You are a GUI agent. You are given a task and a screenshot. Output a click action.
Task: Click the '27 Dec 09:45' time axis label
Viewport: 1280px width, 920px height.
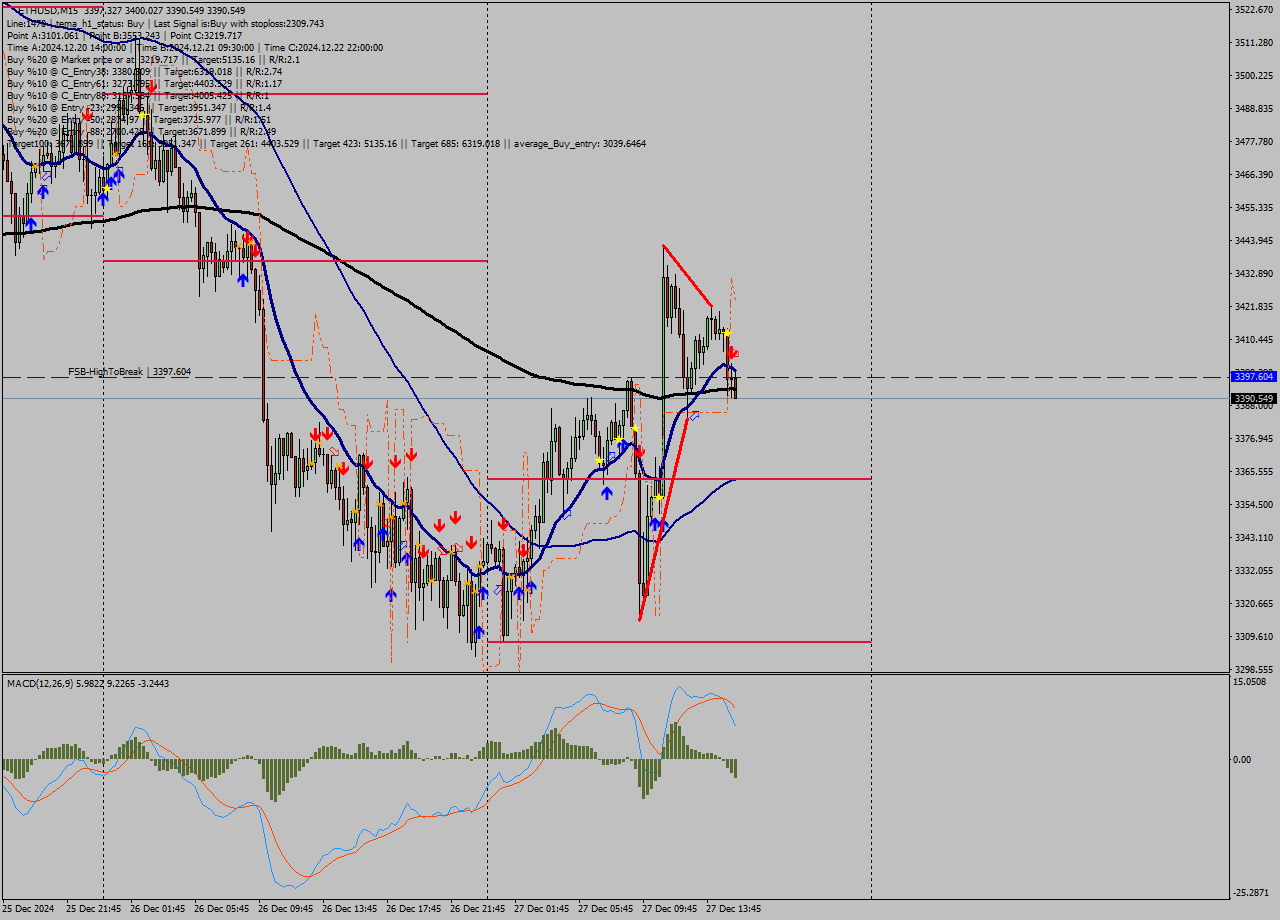click(670, 909)
